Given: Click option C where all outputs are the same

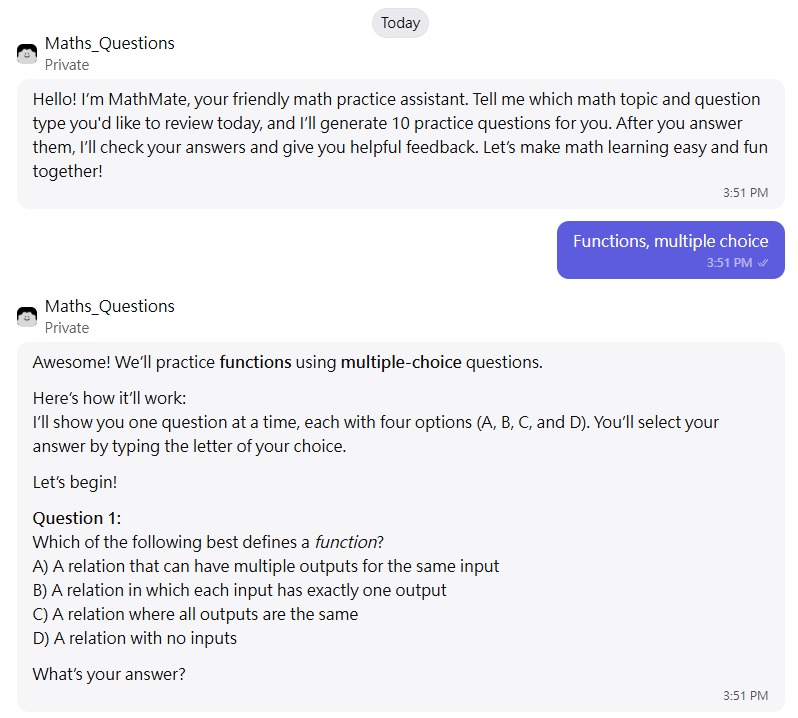Looking at the screenshot, I should [x=195, y=614].
